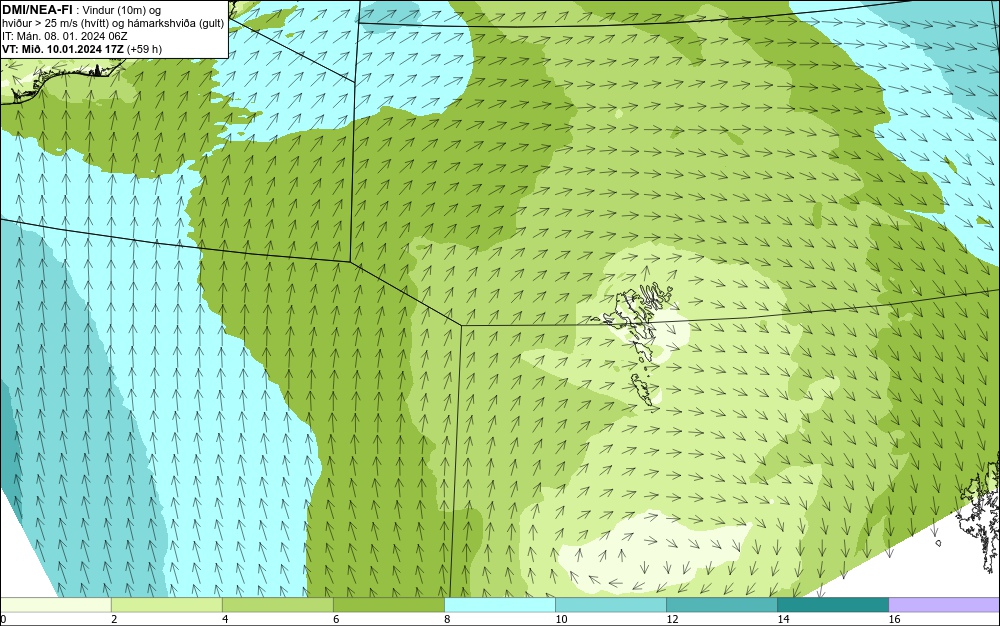Click the legend scale value 2
The width and height of the screenshot is (1000, 626).
click(x=114, y=619)
